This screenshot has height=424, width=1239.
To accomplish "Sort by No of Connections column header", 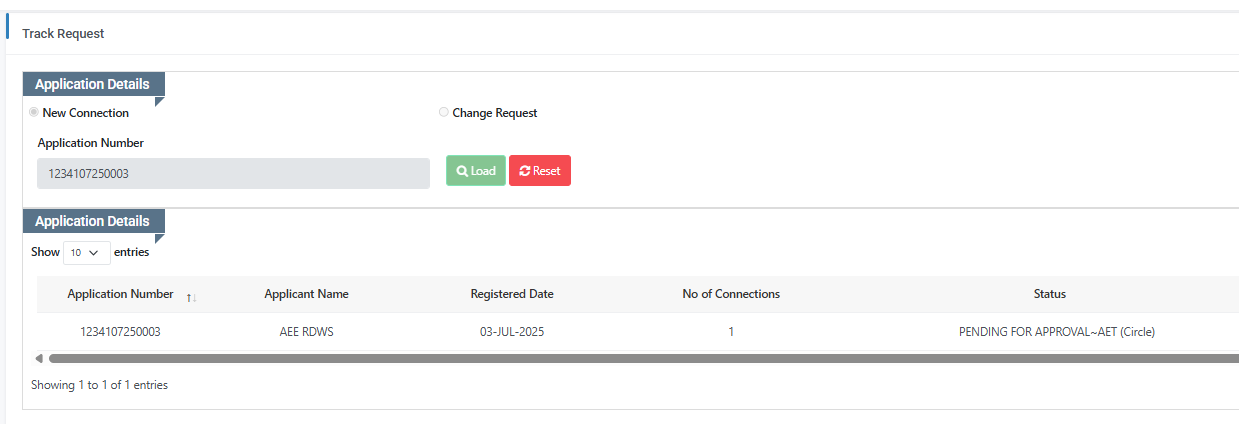I will (731, 294).
